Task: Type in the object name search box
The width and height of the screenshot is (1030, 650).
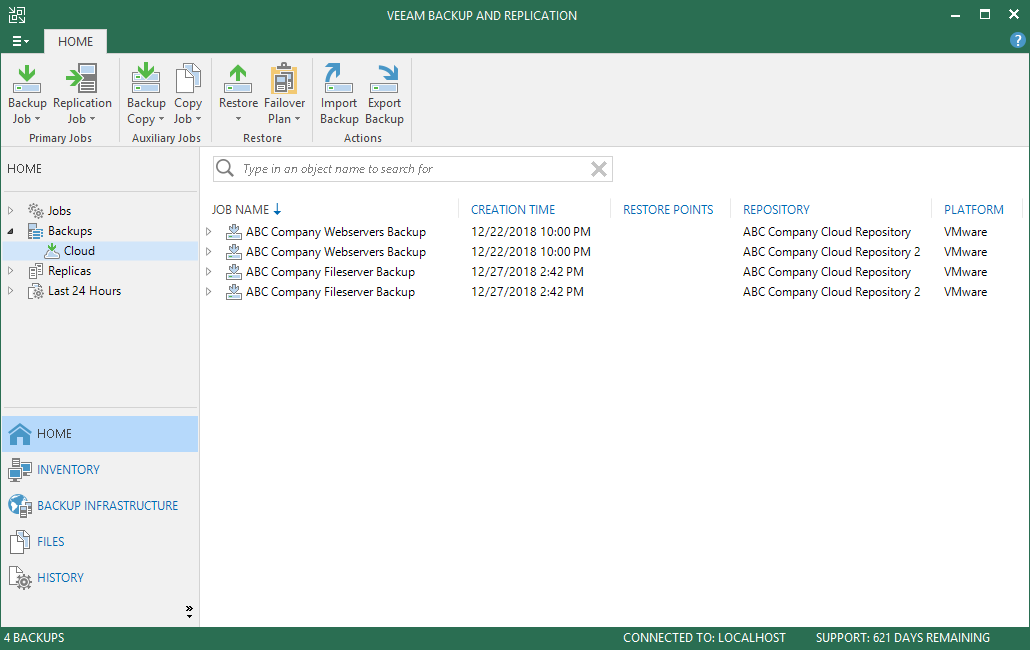Action: [413, 169]
